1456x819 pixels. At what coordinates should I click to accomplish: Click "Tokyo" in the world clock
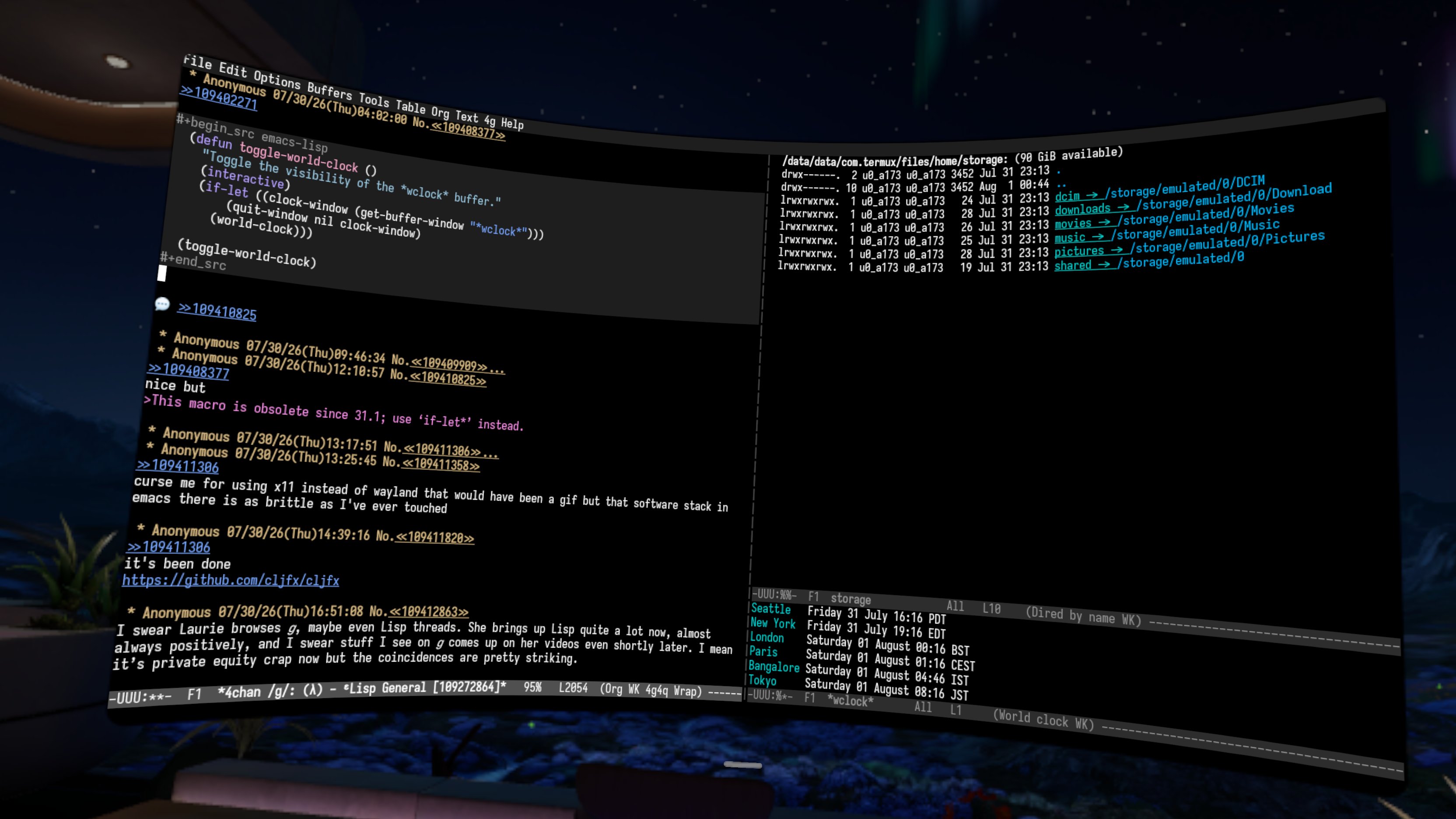click(x=762, y=680)
